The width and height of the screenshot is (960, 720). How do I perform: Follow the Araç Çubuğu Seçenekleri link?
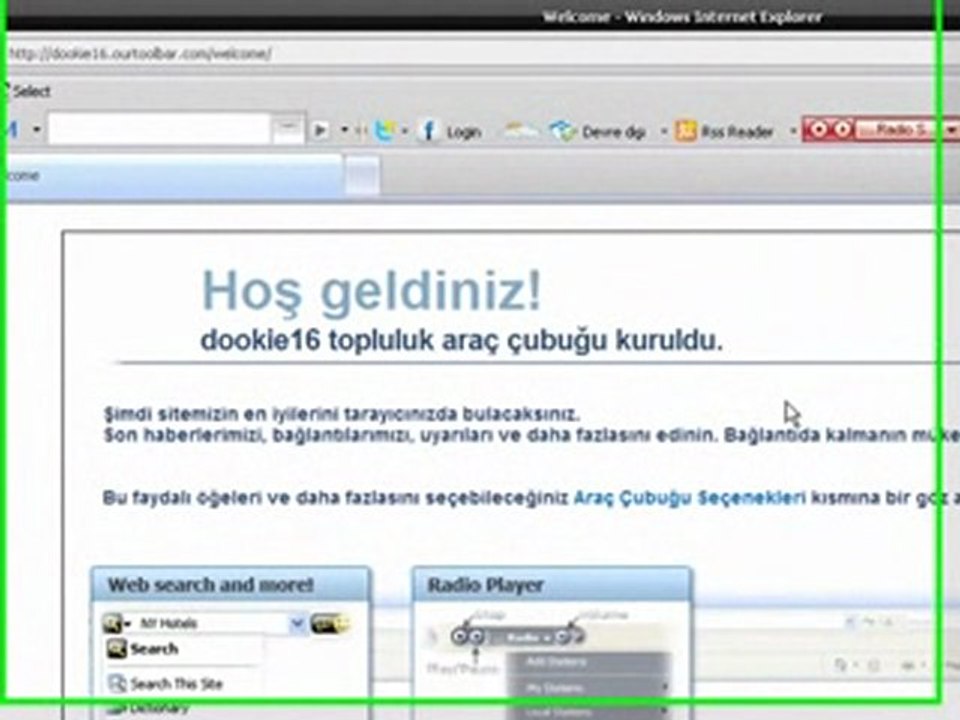click(x=689, y=498)
